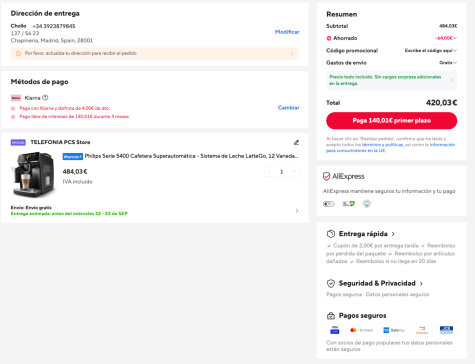The image size is (475, 364).
Task: Click Modificar to edit delivery address
Action: click(x=287, y=32)
